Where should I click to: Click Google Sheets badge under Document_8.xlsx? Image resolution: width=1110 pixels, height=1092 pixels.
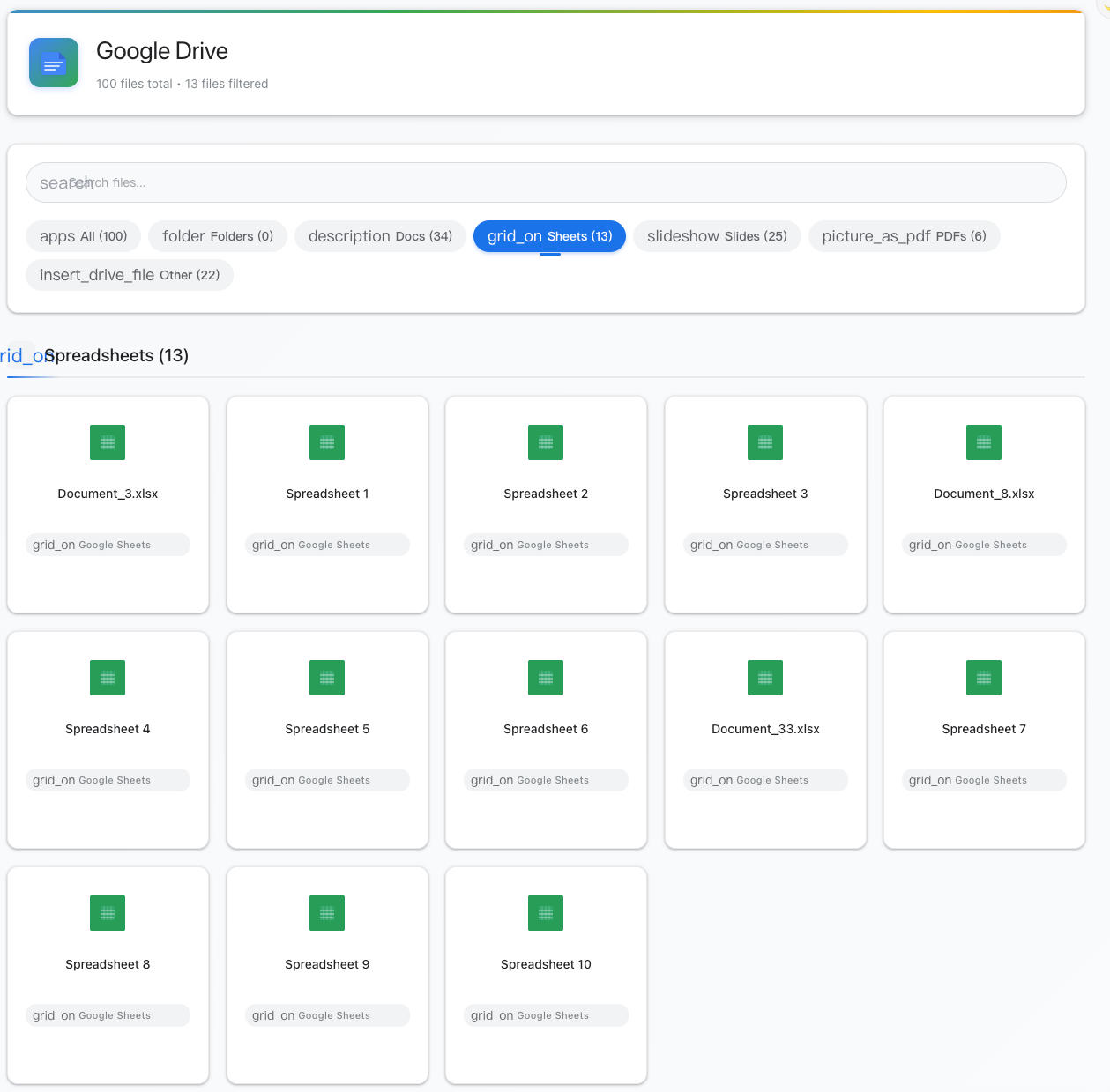tap(984, 545)
